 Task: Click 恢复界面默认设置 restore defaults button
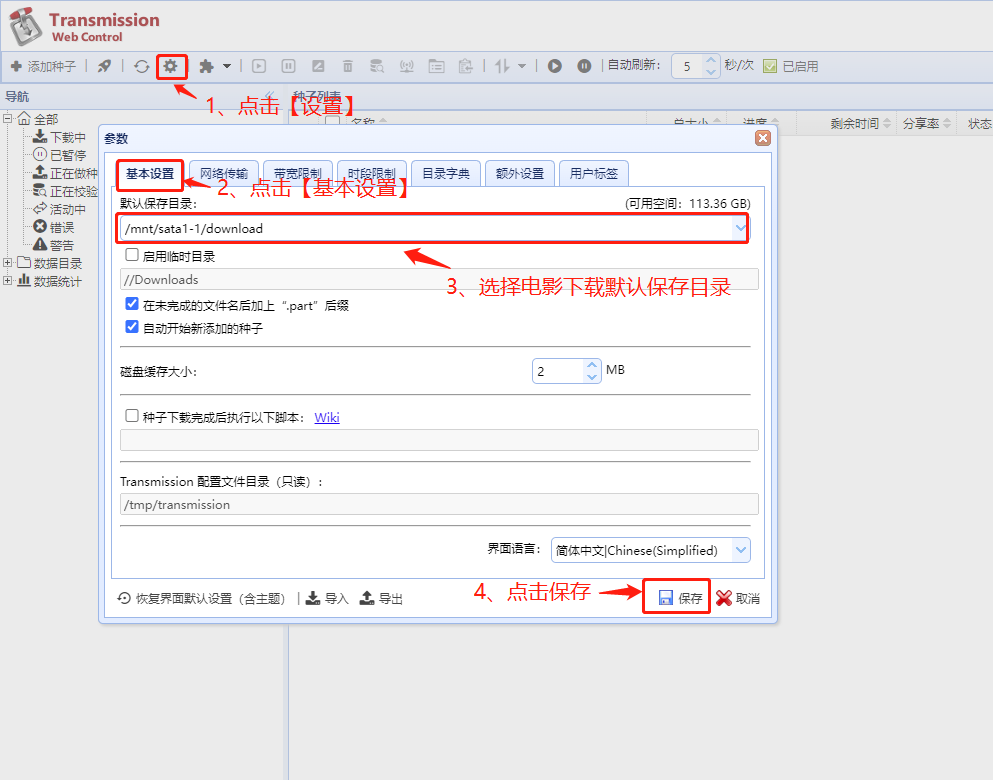click(202, 598)
